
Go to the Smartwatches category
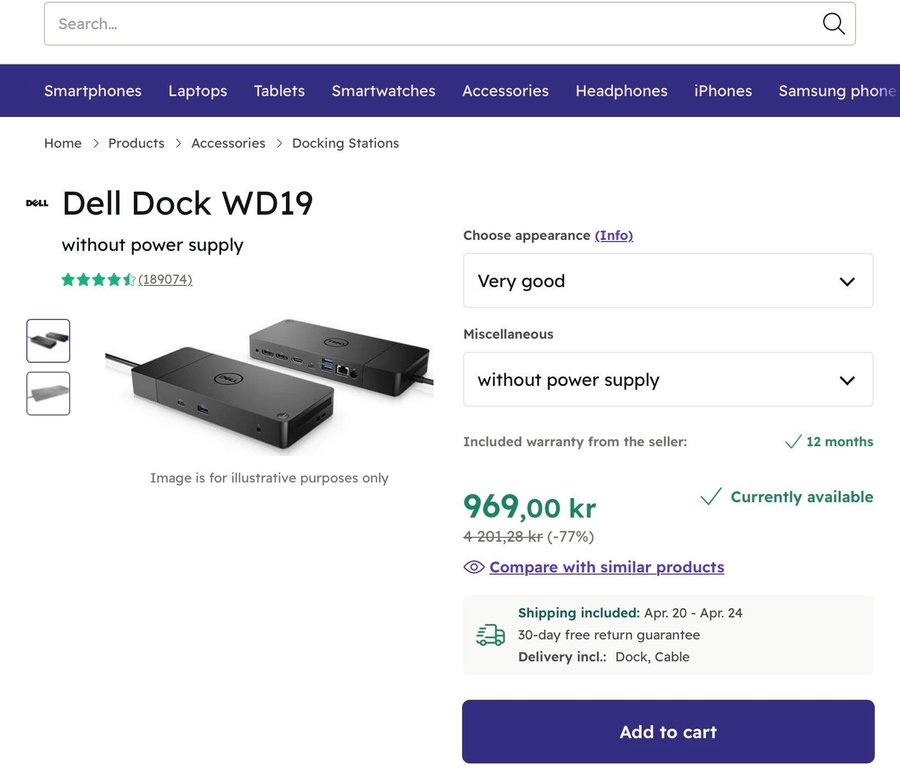(x=384, y=91)
